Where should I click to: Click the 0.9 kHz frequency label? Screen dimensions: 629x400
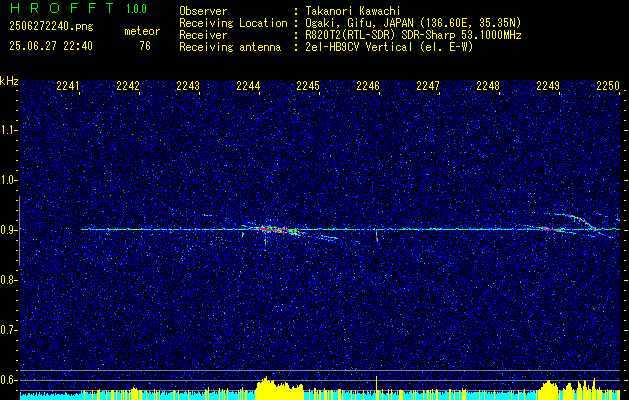[9, 230]
